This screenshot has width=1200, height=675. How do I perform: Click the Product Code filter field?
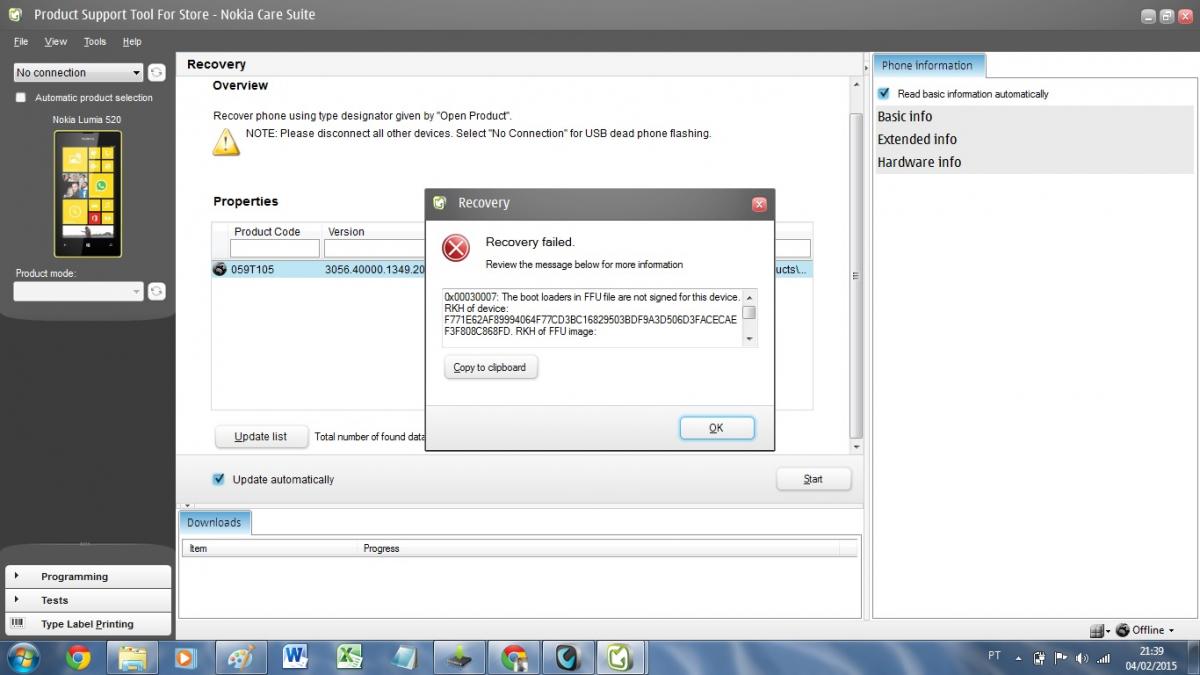(x=275, y=248)
